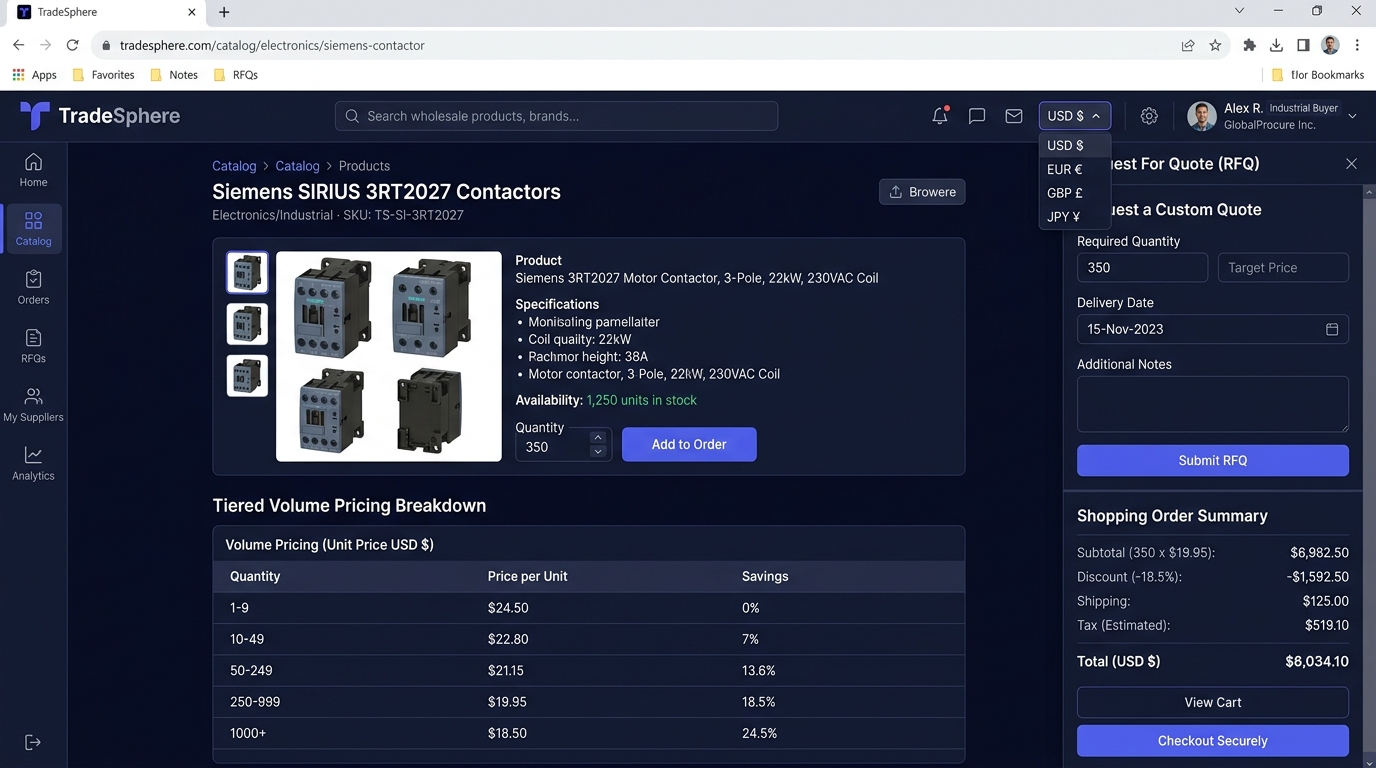Increase product quantity with the up arrow
The image size is (1376, 768).
click(x=598, y=437)
